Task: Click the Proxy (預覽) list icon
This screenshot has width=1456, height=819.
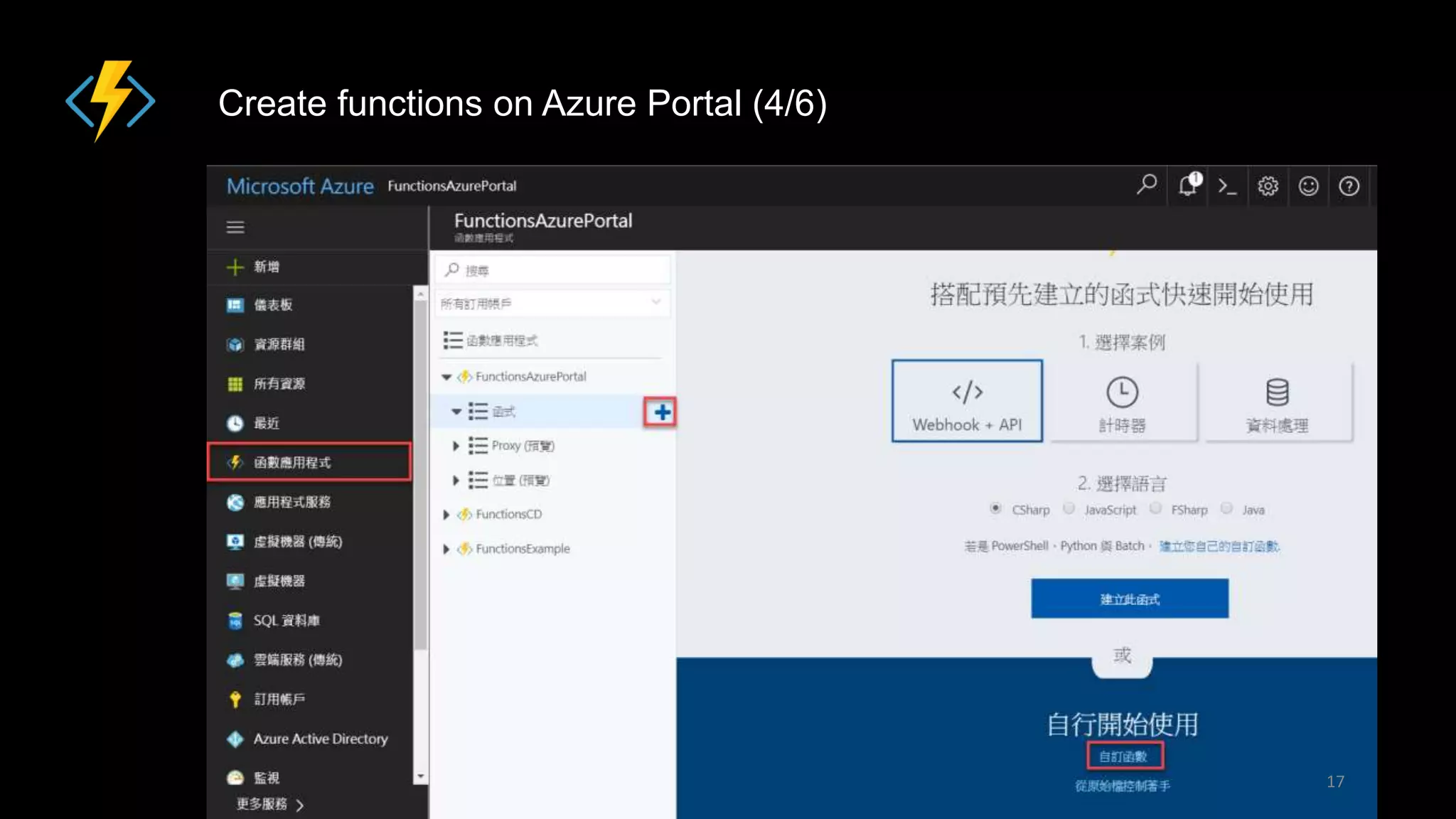Action: 478,446
